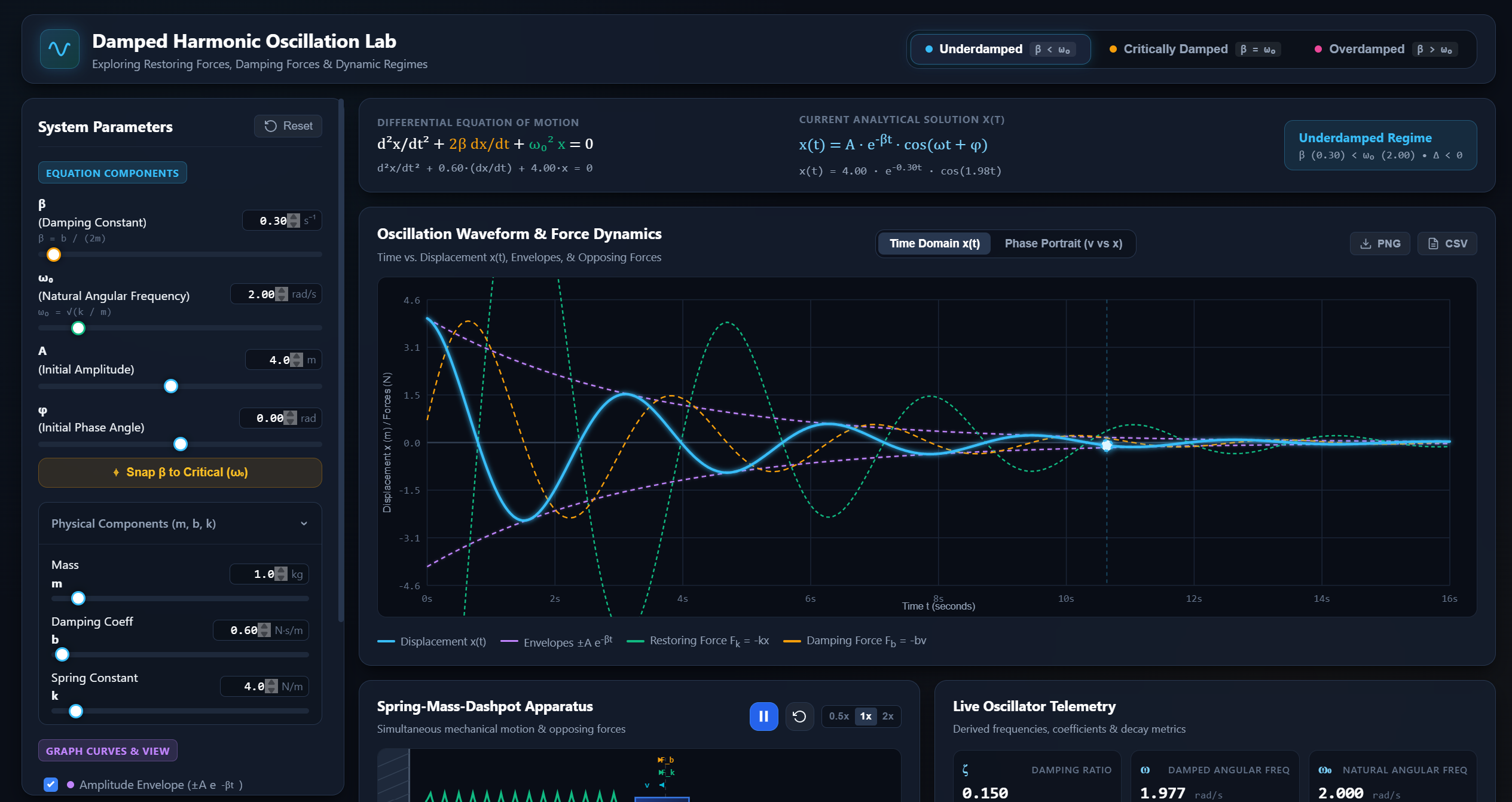This screenshot has width=1512, height=802.
Task: Click the ω₀ natural frequency stepper arrows
Action: point(282,294)
